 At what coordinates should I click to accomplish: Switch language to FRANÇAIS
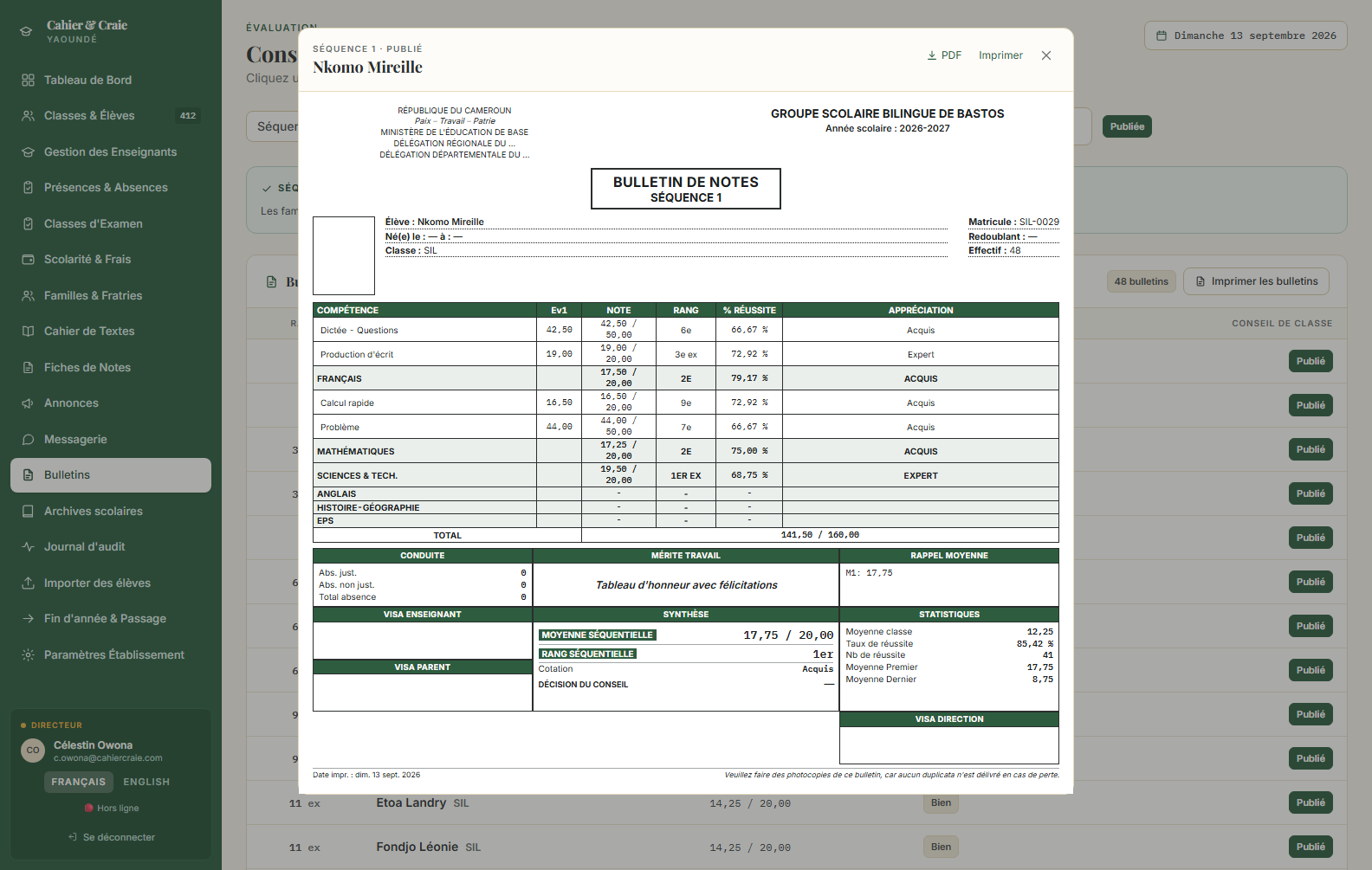pos(79,782)
